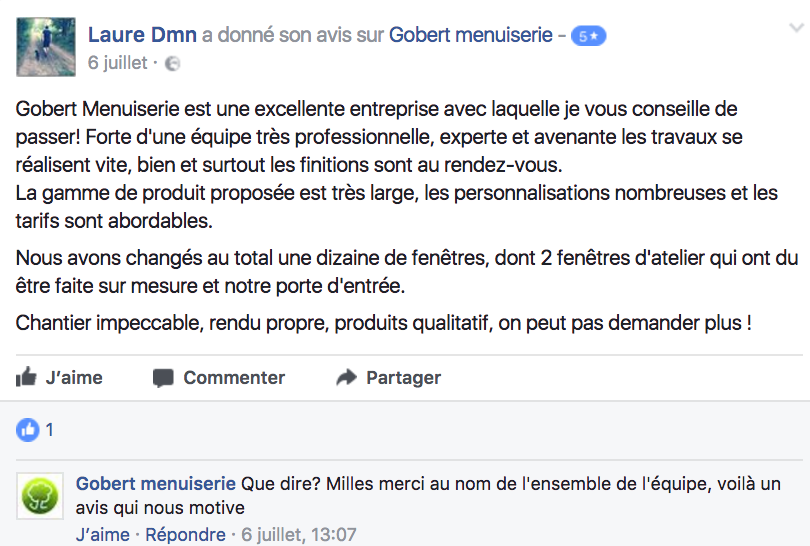The width and height of the screenshot is (810, 546).
Task: Click the review's "6 juillet" date
Action: click(117, 63)
